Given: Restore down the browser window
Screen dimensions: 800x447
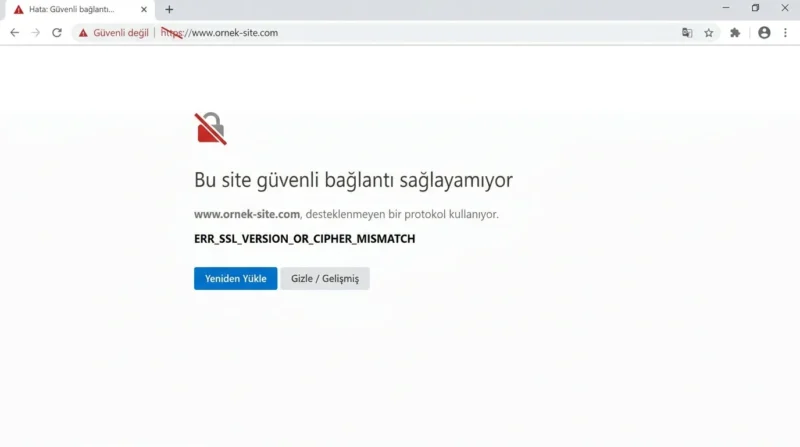Looking at the screenshot, I should (755, 8).
